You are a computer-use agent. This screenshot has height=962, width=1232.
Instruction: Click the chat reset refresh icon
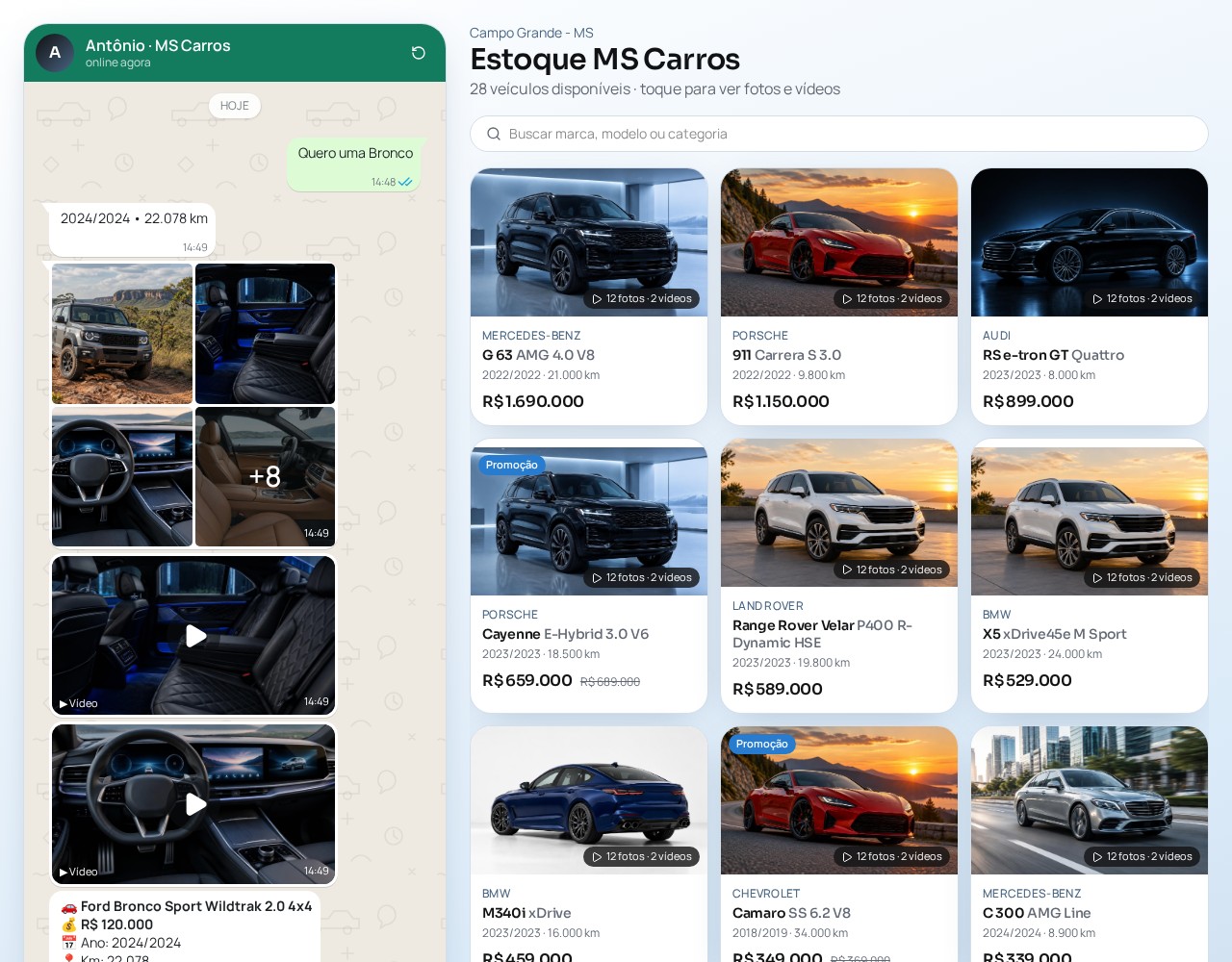click(419, 53)
